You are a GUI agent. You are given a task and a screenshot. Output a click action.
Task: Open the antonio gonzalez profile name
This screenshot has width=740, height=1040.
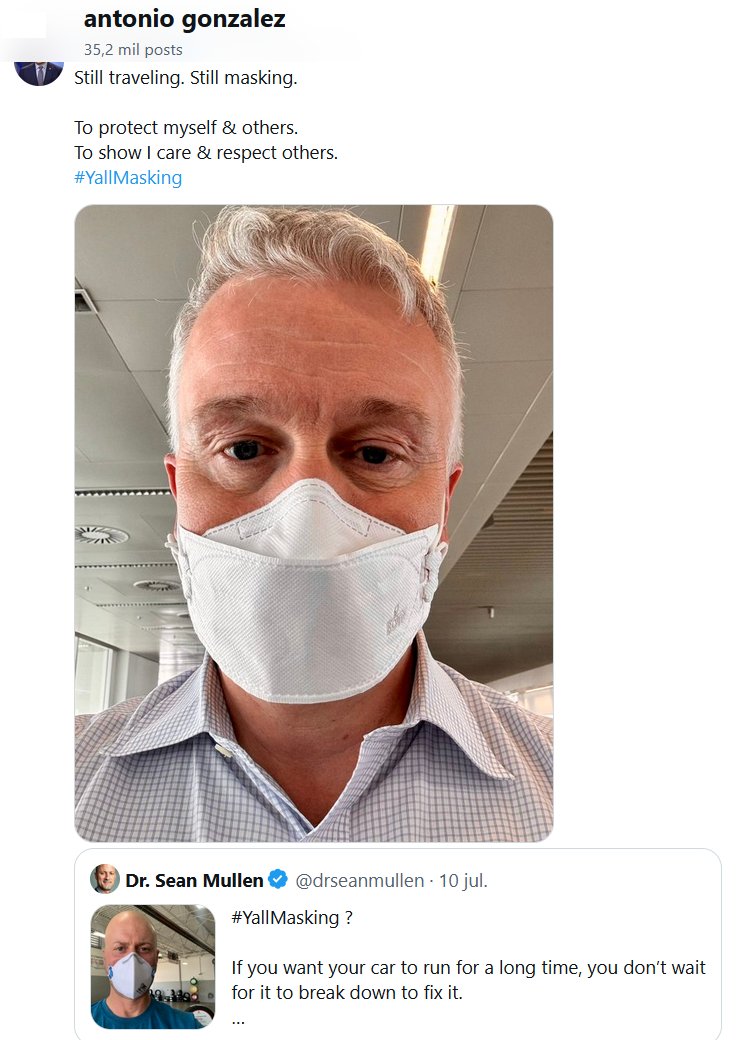point(184,19)
